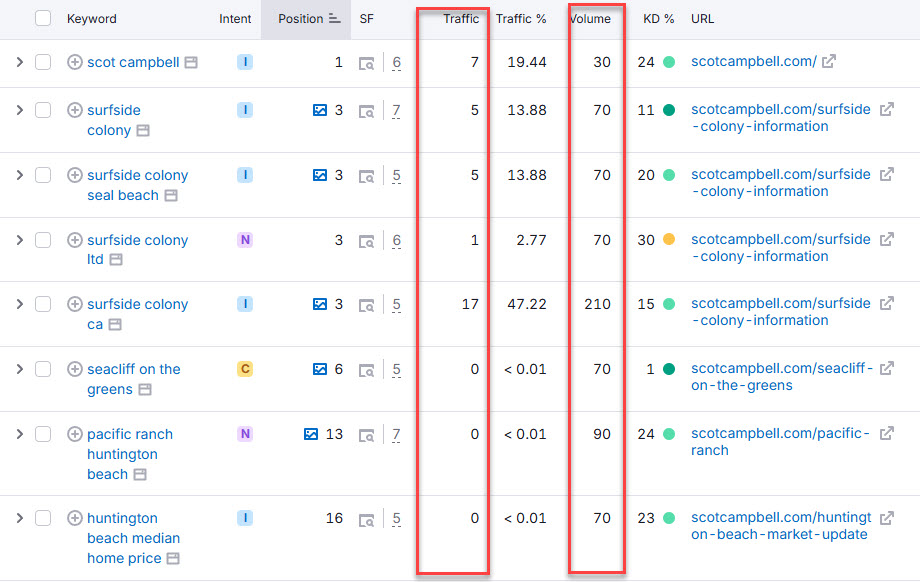Sort by Traffic % column header
This screenshot has width=920, height=582.
[521, 19]
